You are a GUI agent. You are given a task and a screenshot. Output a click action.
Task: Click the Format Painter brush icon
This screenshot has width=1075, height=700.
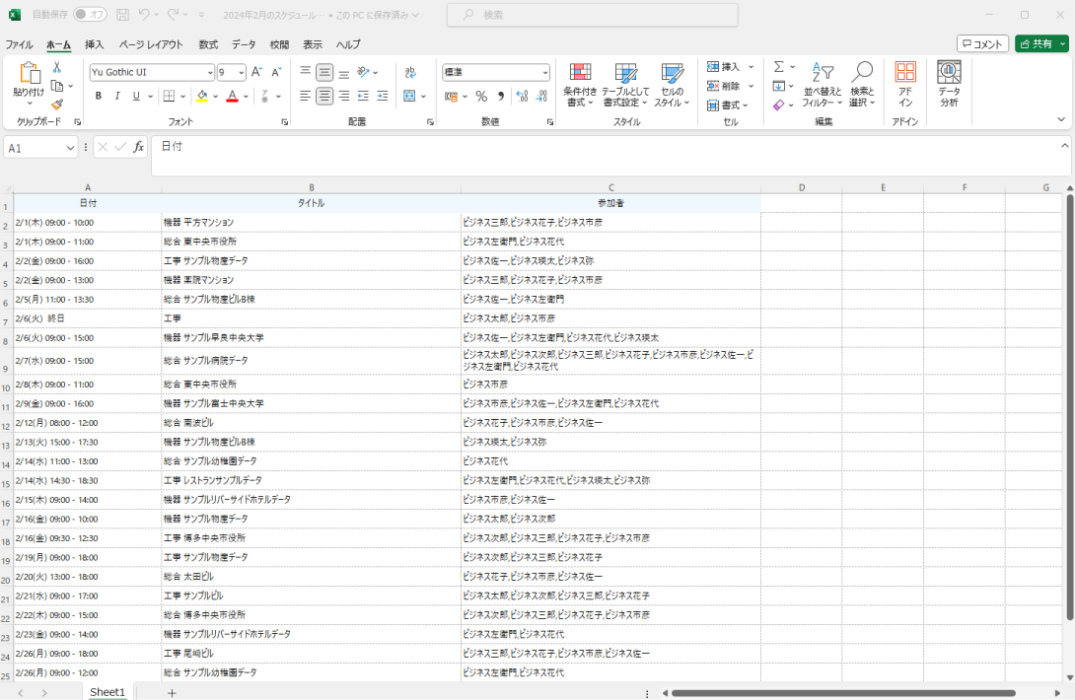point(57,104)
